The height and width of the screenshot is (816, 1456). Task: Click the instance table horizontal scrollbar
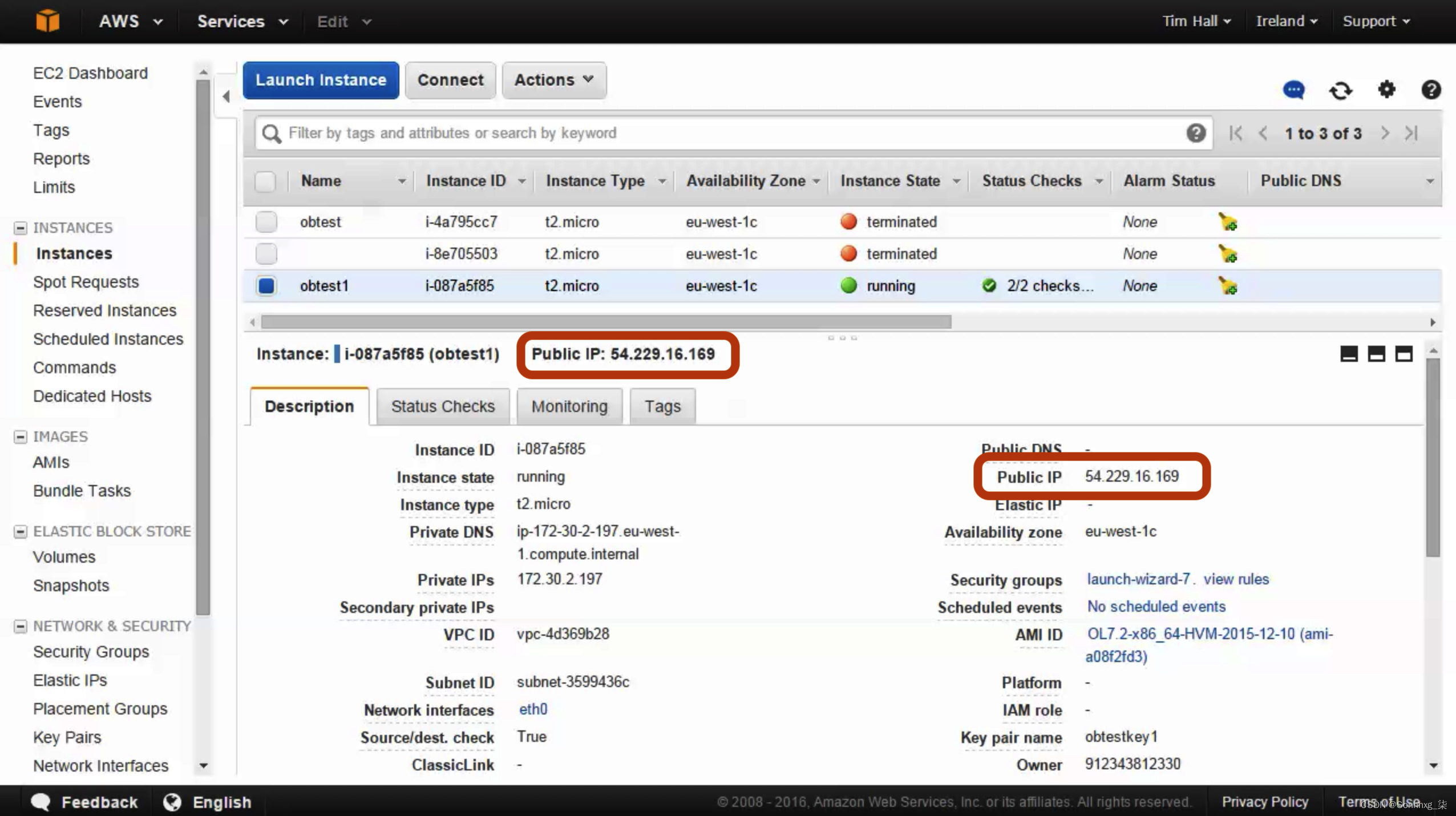tap(606, 322)
